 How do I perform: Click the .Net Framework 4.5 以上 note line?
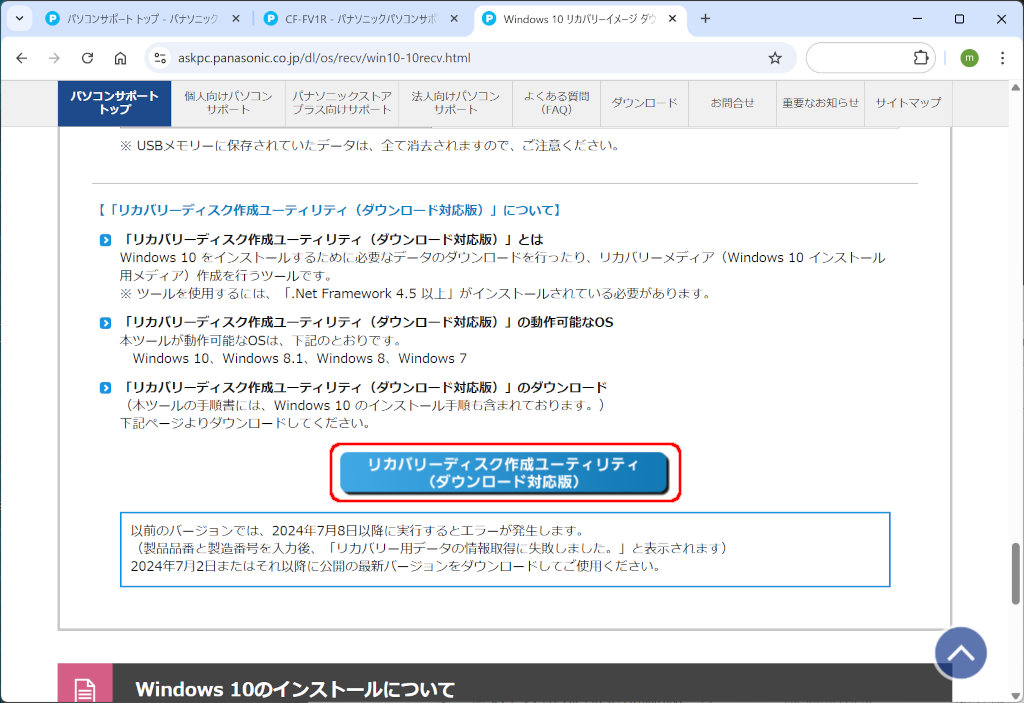pyautogui.click(x=416, y=294)
